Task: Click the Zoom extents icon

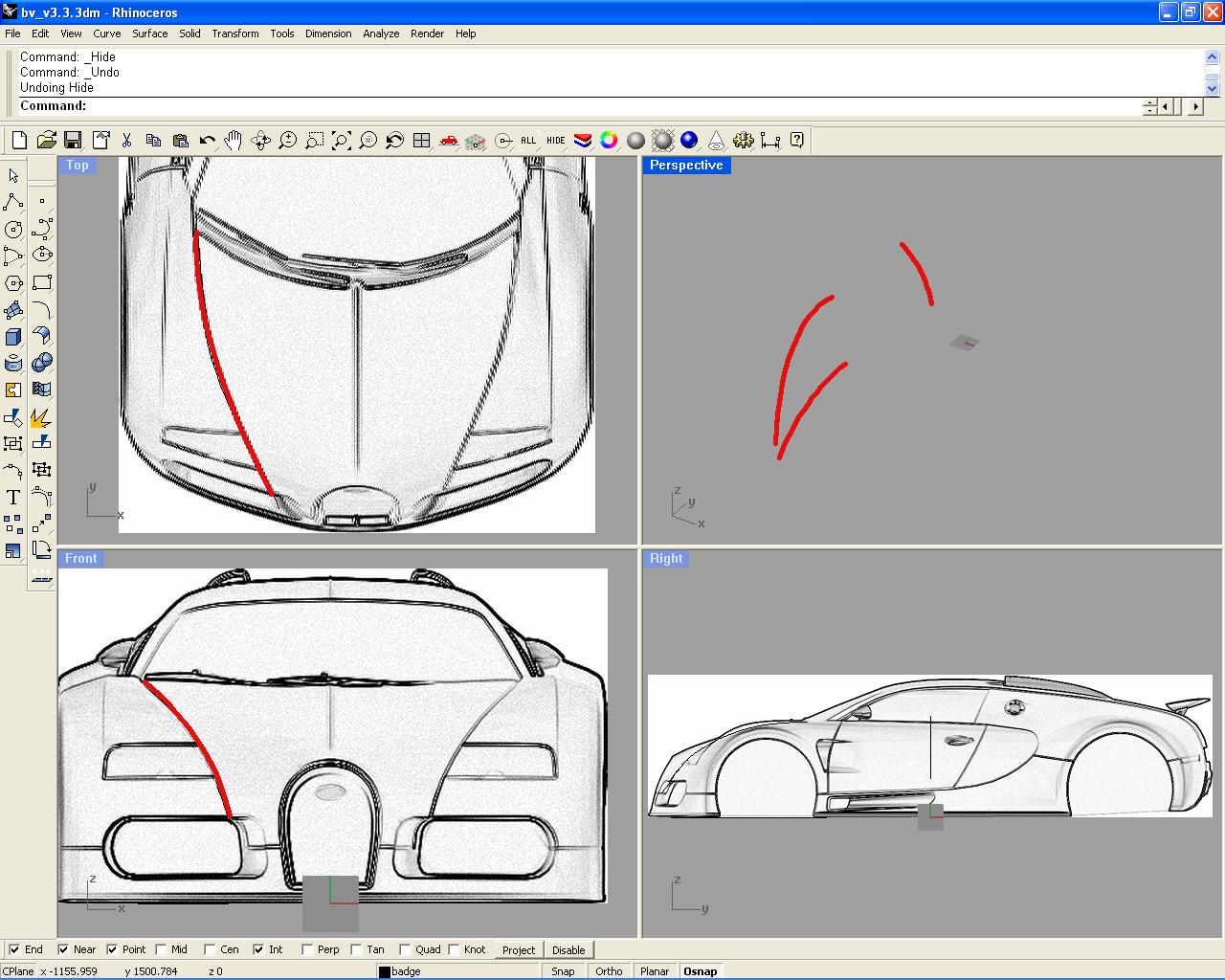Action: click(x=341, y=141)
